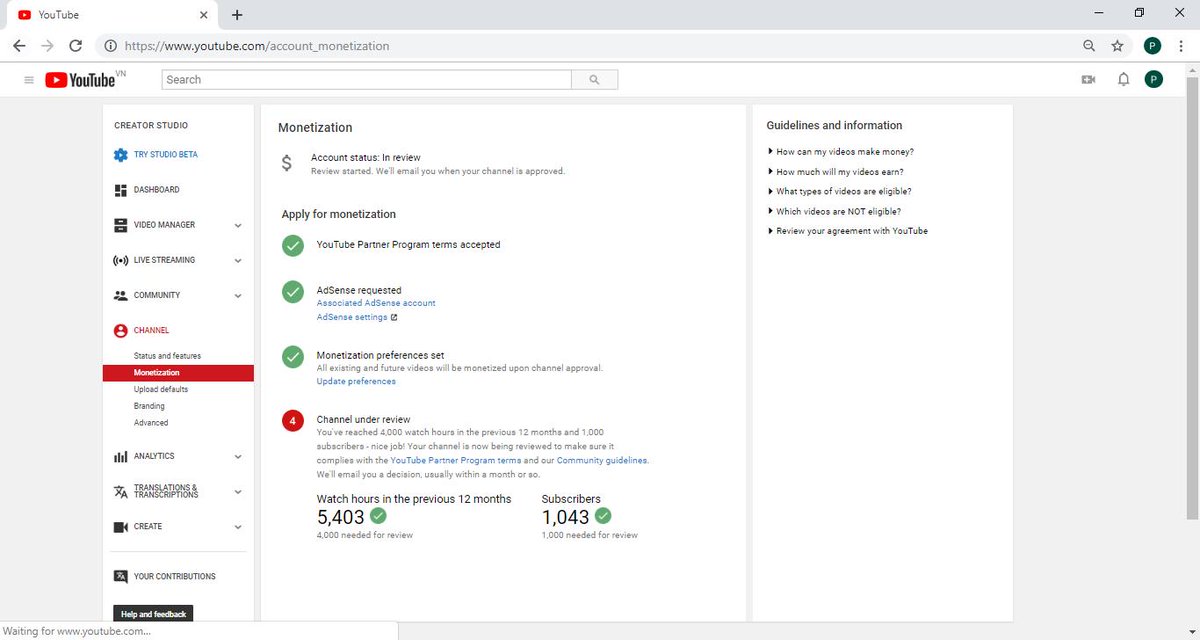Open the Chrome profile avatar
1200x640 pixels.
[1152, 46]
